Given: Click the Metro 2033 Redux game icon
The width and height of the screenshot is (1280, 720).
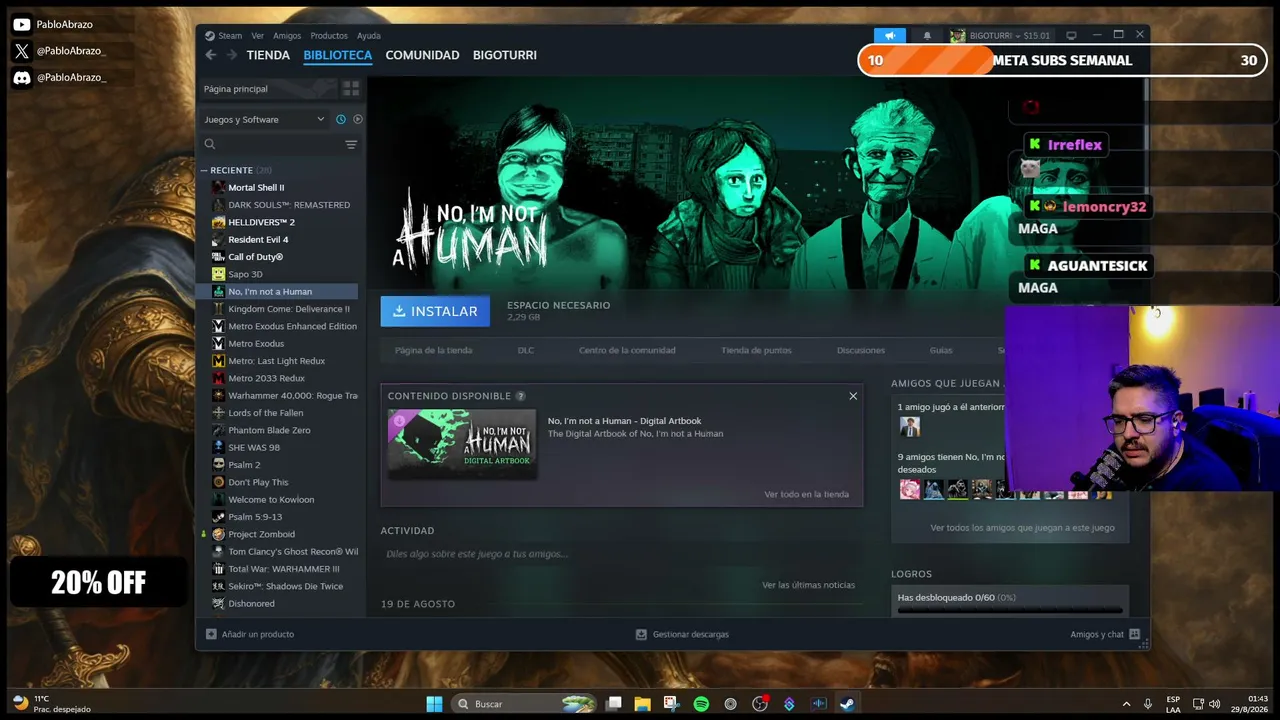Looking at the screenshot, I should pos(218,378).
